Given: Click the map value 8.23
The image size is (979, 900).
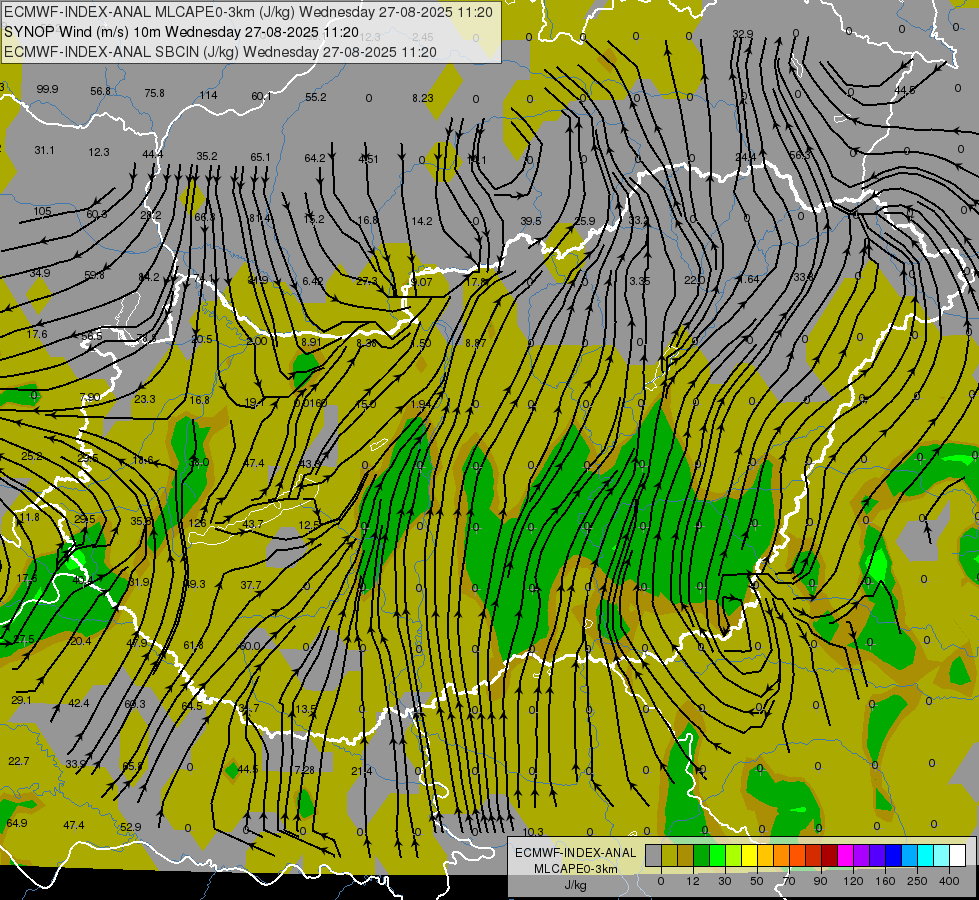Looking at the screenshot, I should [423, 98].
